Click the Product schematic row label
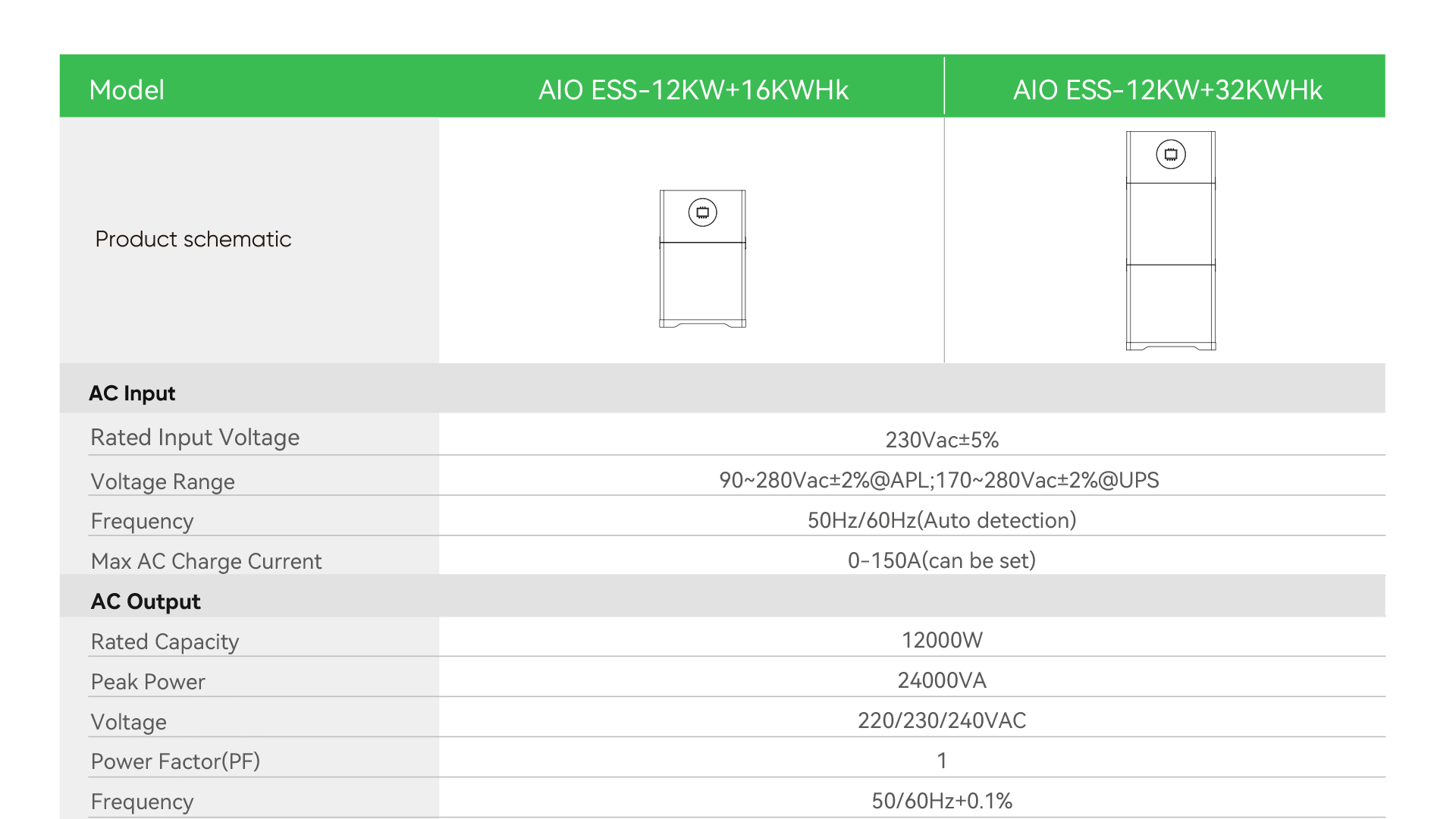This screenshot has height=819, width=1456. point(193,239)
